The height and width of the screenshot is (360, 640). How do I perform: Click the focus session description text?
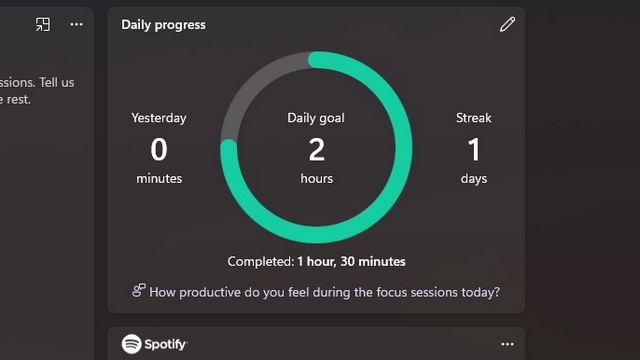click(x=37, y=91)
